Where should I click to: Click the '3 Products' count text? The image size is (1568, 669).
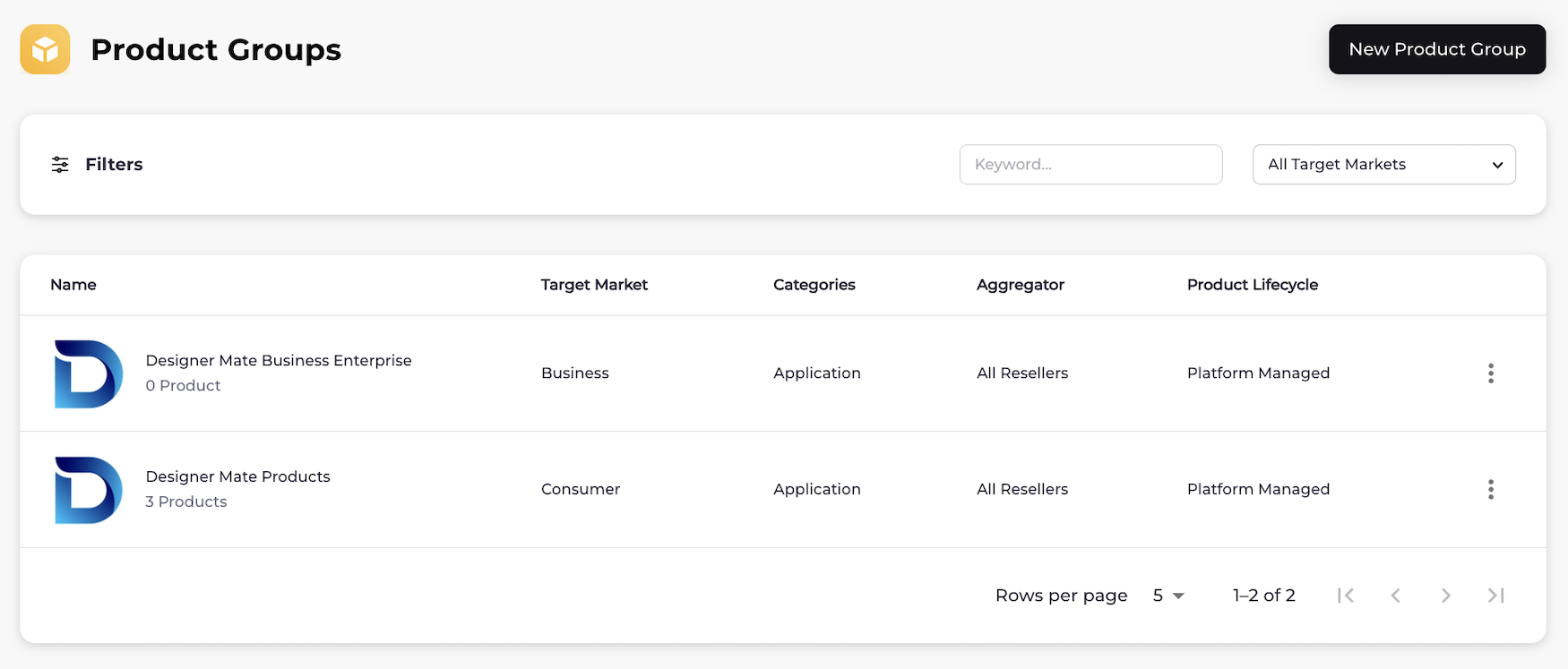[x=186, y=502]
